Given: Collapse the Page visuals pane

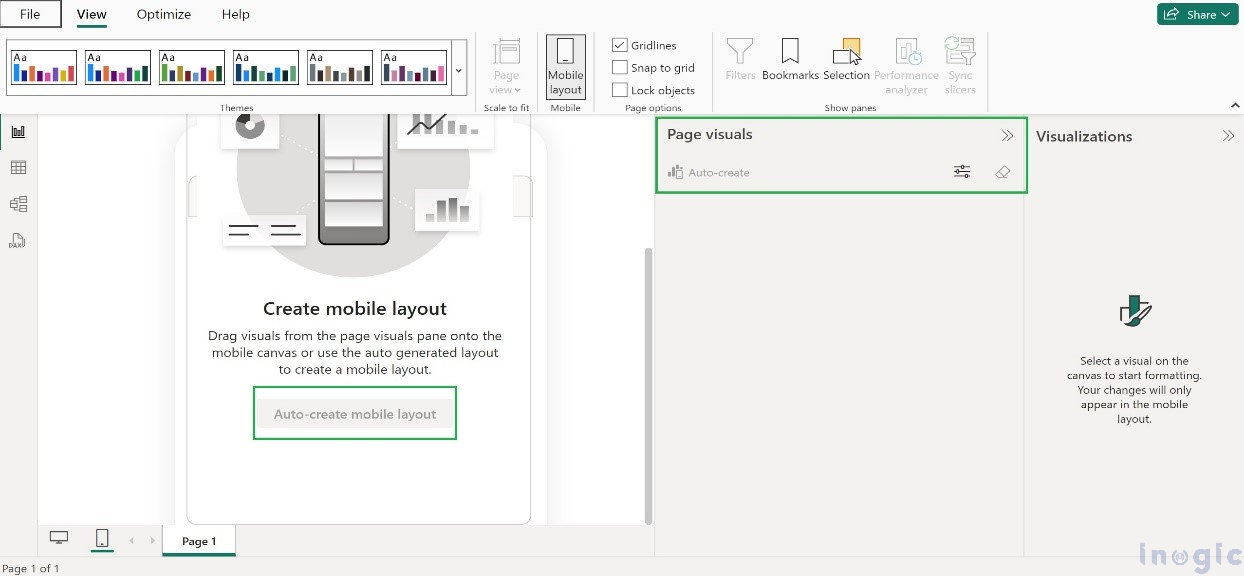Looking at the screenshot, I should (x=1007, y=136).
